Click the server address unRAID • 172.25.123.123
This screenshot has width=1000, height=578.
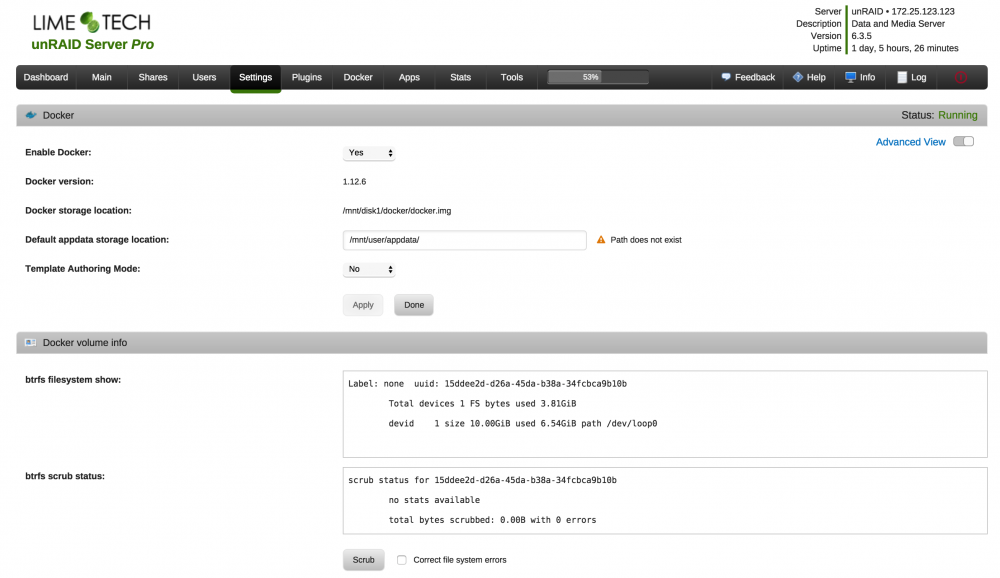pos(903,11)
